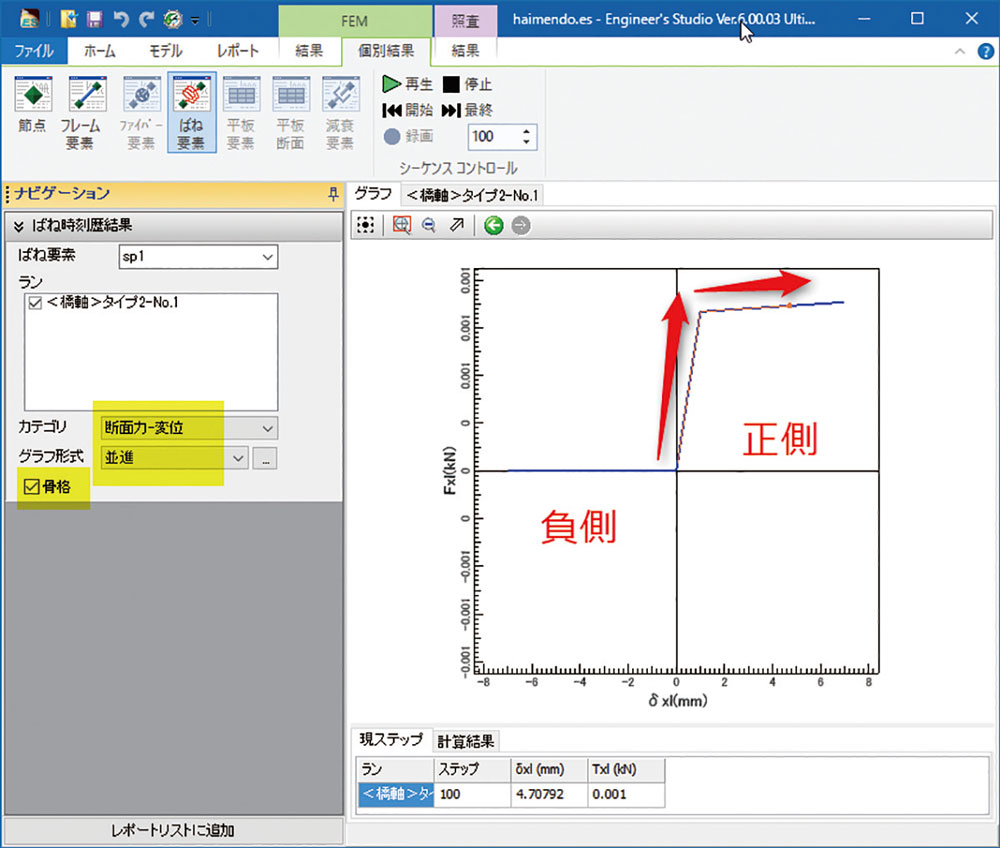1000x848 pixels.
Task: Click the undo arrow in title bar
Action: [121, 19]
